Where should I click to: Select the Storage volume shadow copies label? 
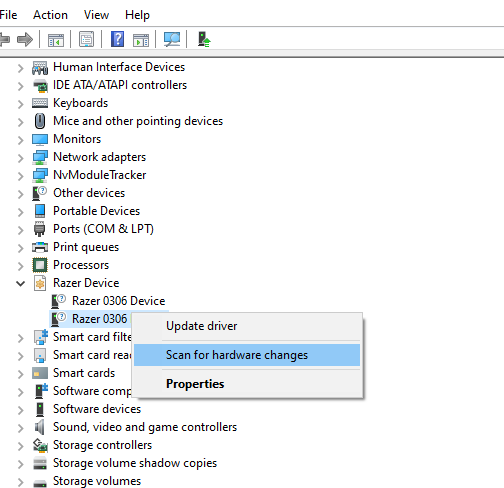[x=135, y=463]
